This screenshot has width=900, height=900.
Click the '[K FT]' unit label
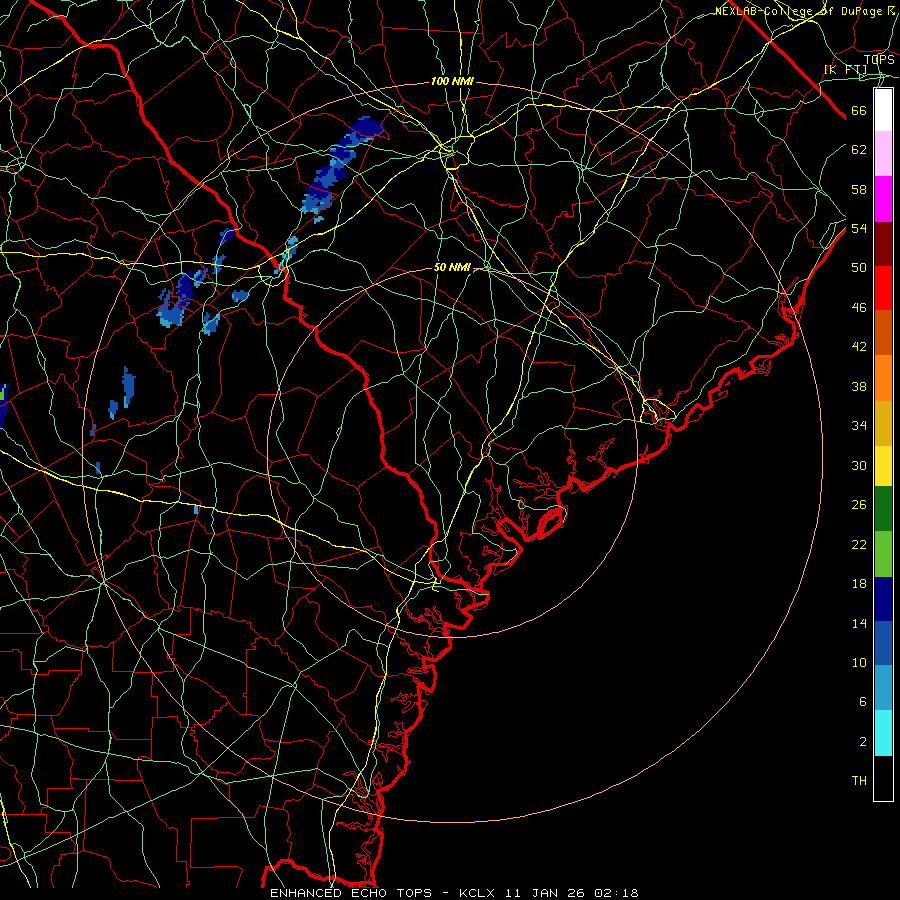(x=845, y=69)
